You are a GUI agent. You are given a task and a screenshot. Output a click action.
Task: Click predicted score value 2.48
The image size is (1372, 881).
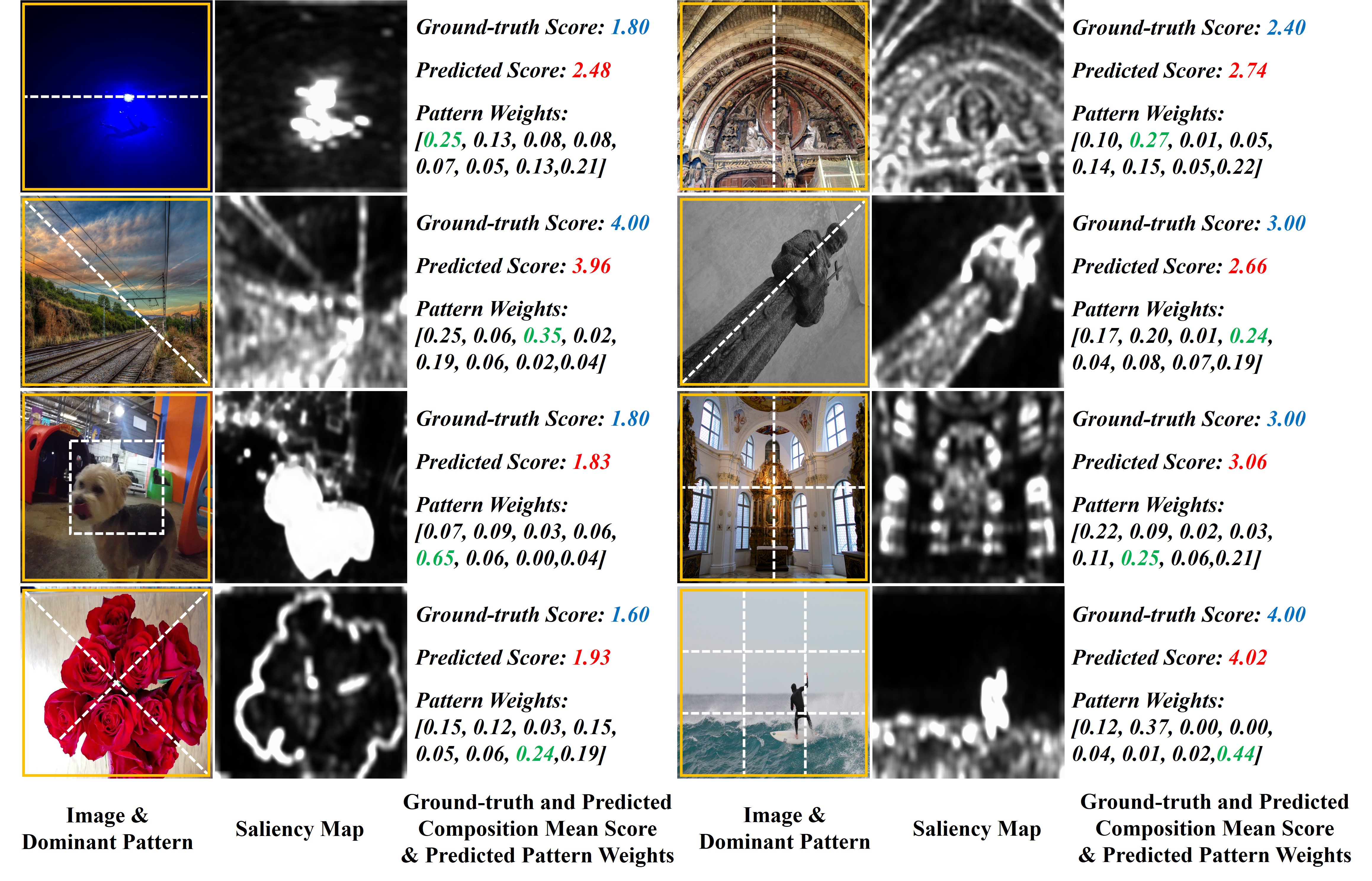(591, 70)
